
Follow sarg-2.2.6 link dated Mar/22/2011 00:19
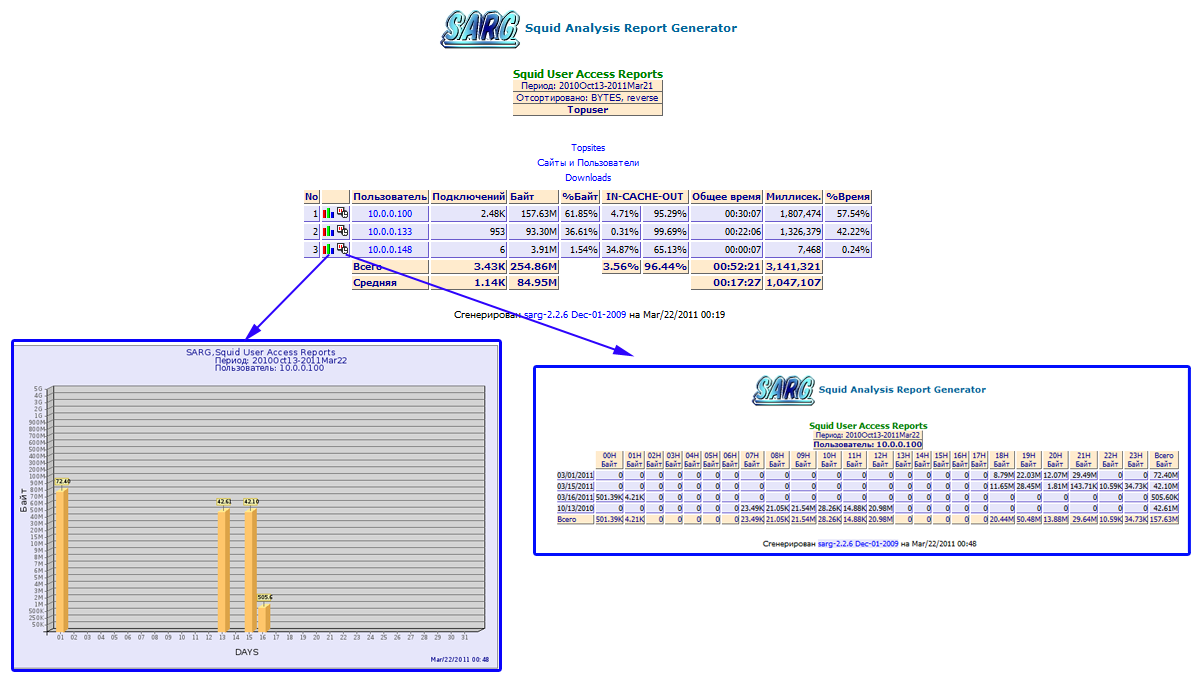(575, 315)
